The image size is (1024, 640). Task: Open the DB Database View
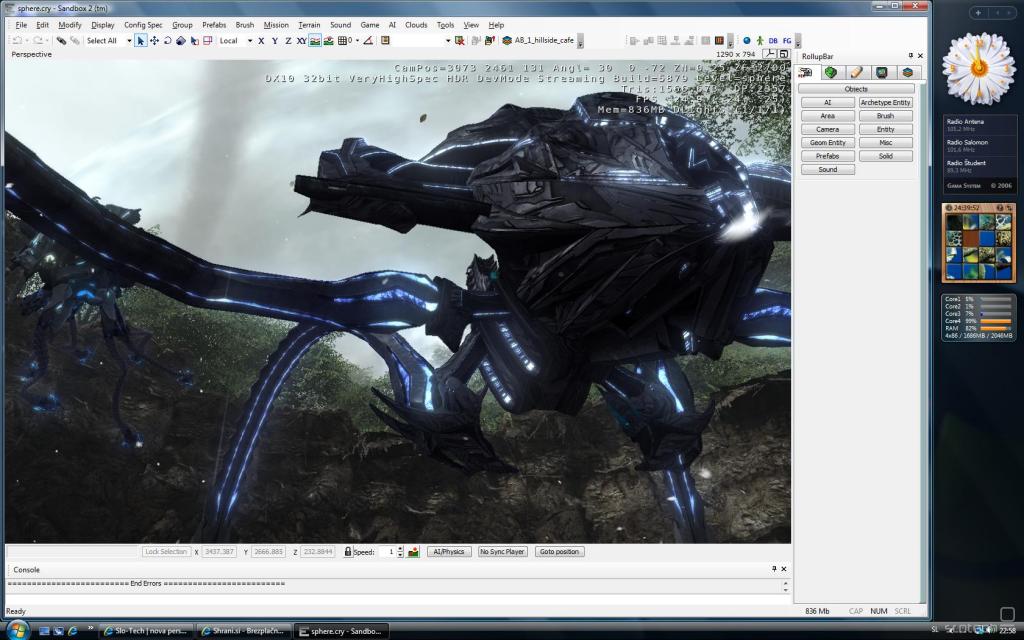point(773,40)
